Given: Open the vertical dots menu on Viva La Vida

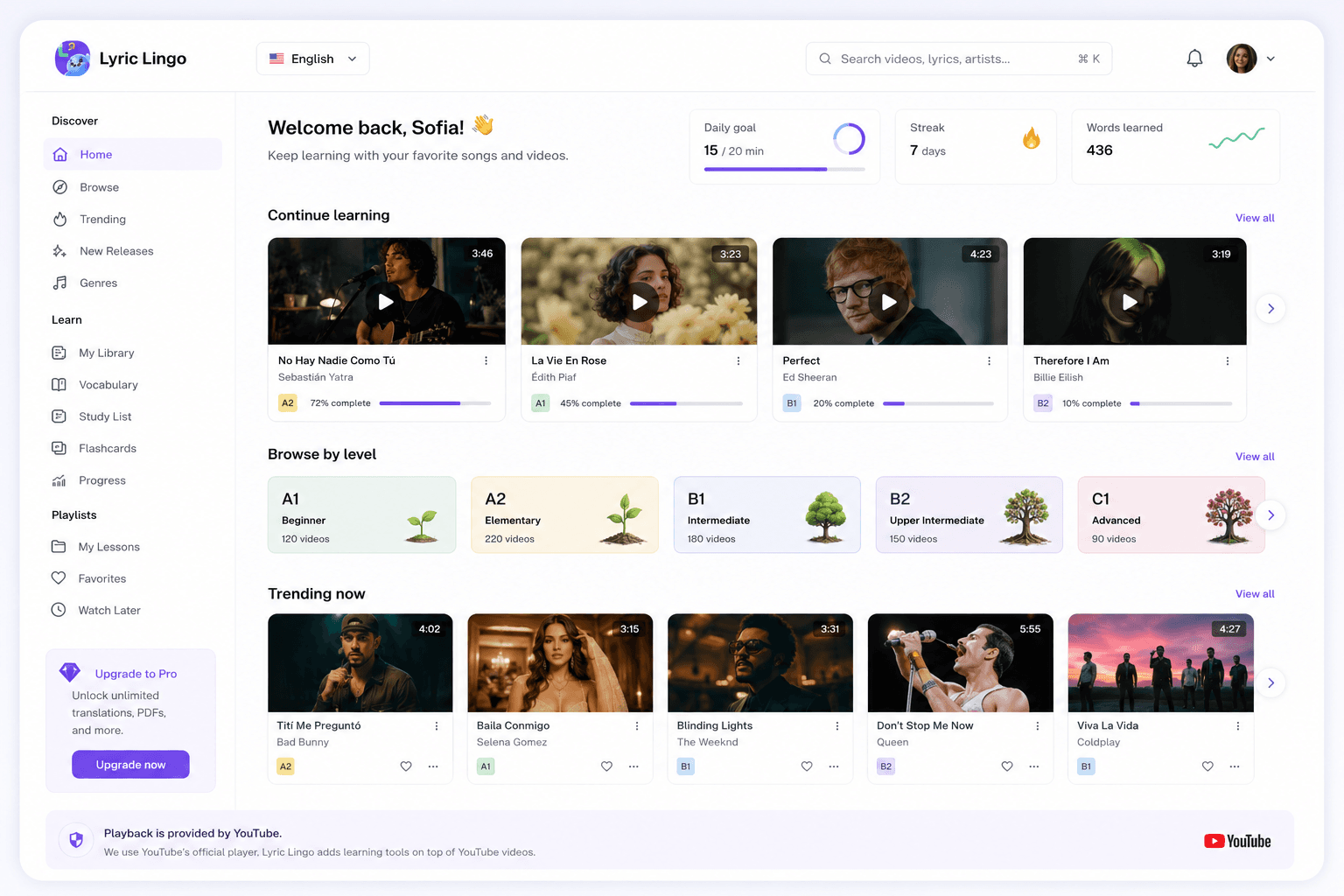Looking at the screenshot, I should [x=1238, y=726].
